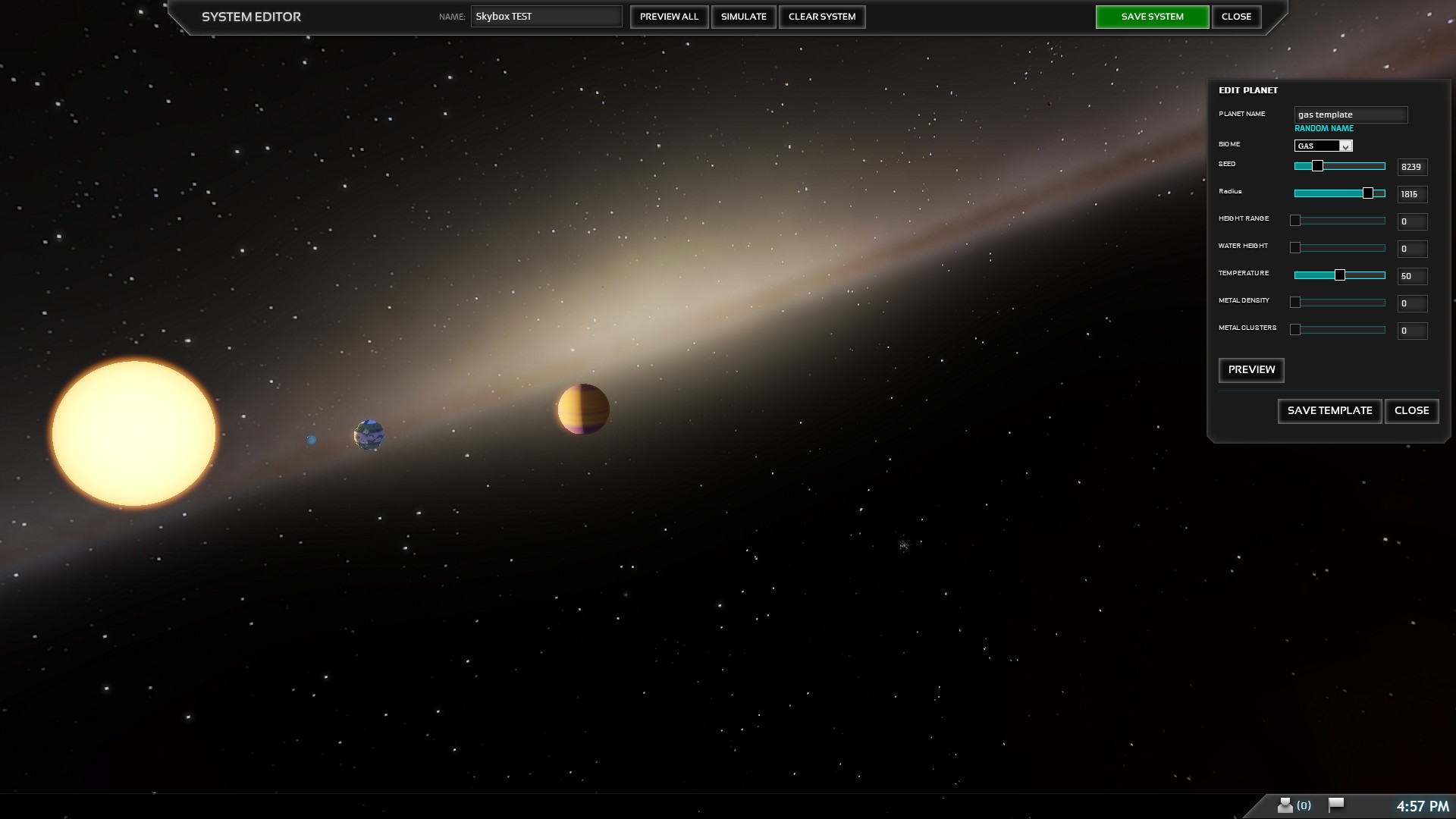
Task: Select the sun in the system view
Action: pyautogui.click(x=133, y=433)
